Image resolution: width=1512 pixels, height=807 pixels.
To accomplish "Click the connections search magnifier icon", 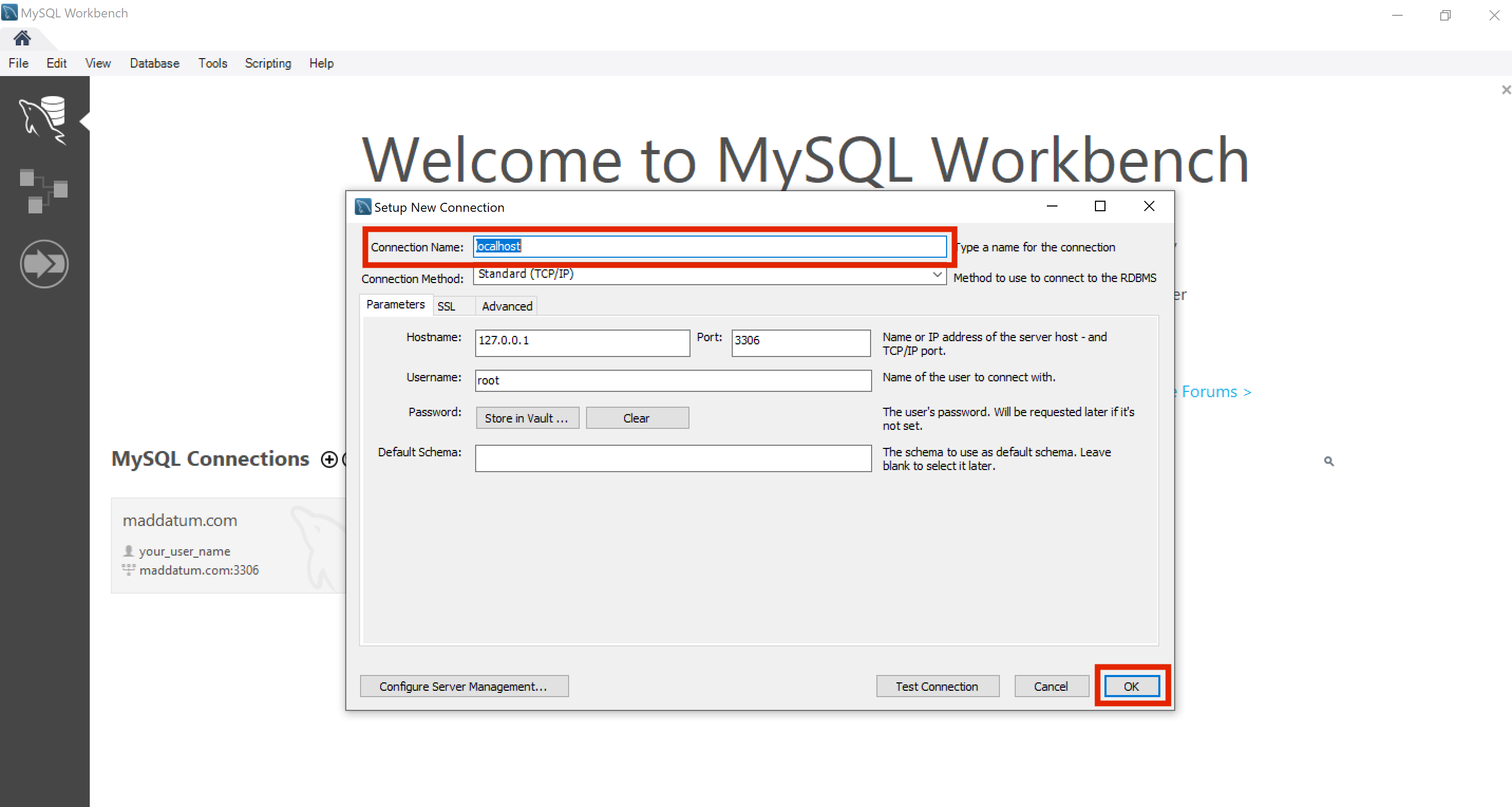I will click(x=1329, y=462).
